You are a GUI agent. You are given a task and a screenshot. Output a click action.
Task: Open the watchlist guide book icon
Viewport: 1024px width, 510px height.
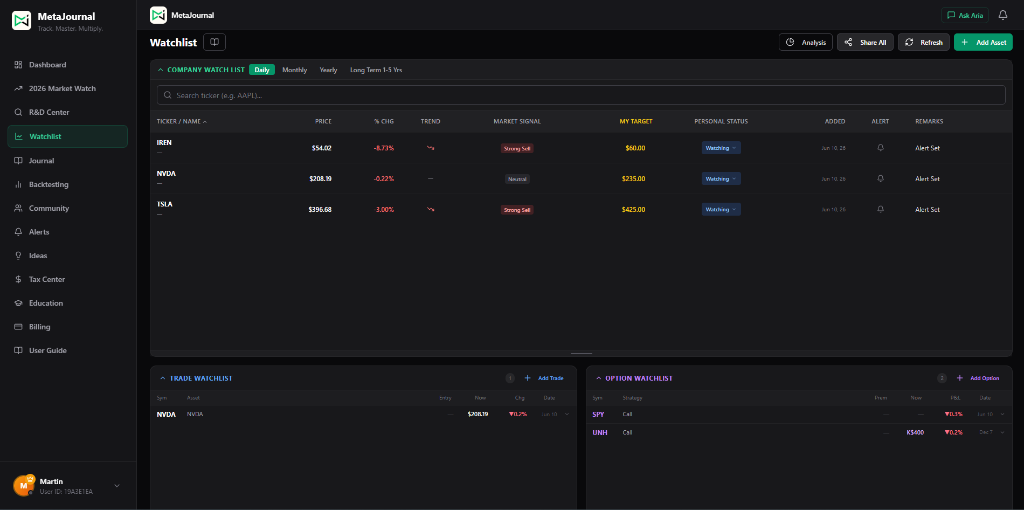pos(214,42)
